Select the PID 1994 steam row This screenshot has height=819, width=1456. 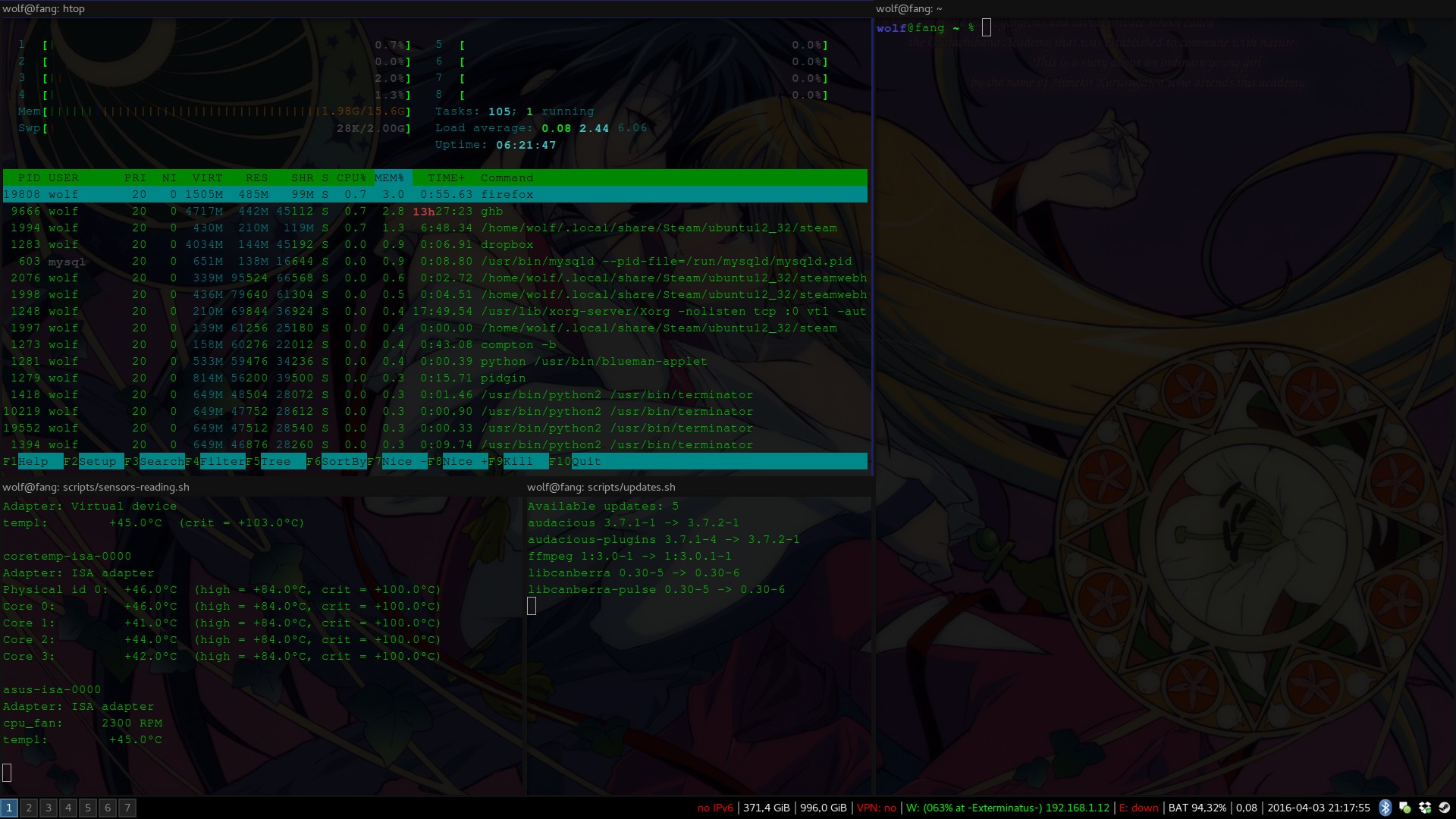[435, 227]
